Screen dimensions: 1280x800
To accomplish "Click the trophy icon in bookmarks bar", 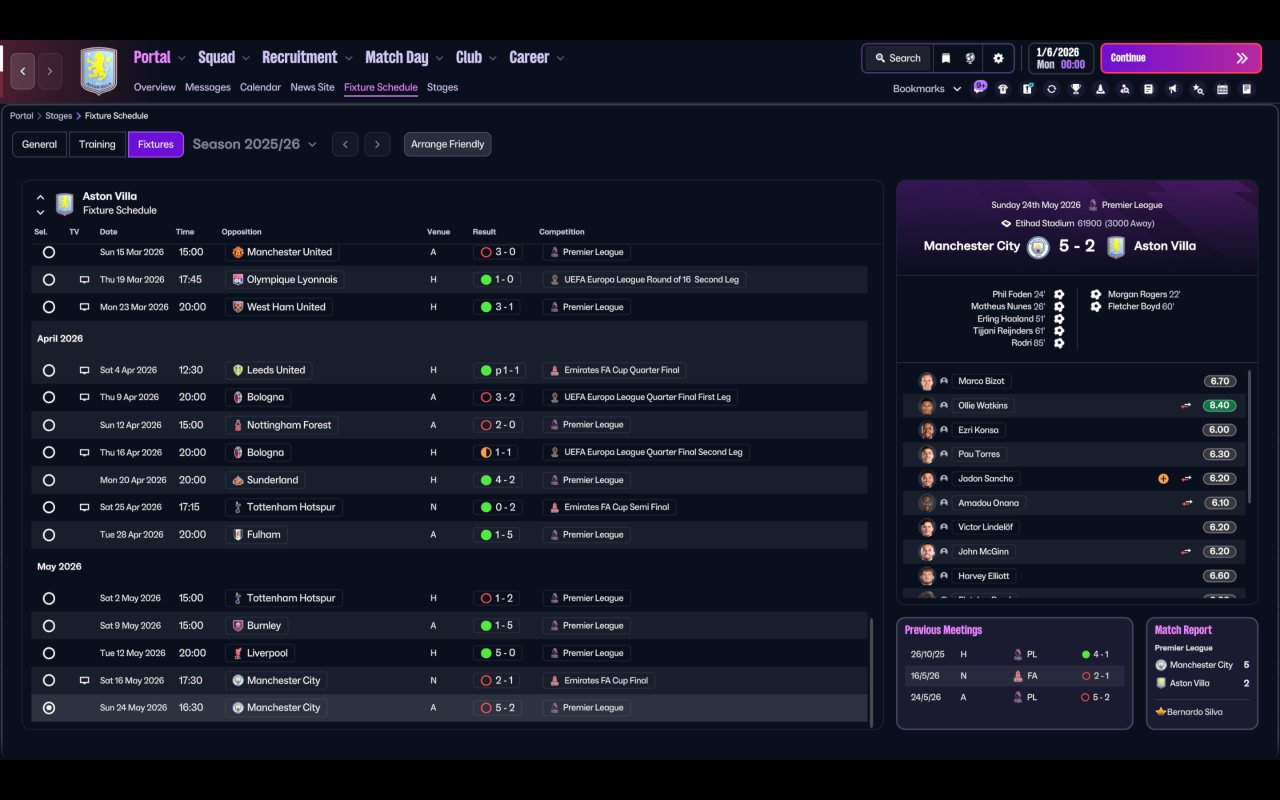I will [1076, 89].
